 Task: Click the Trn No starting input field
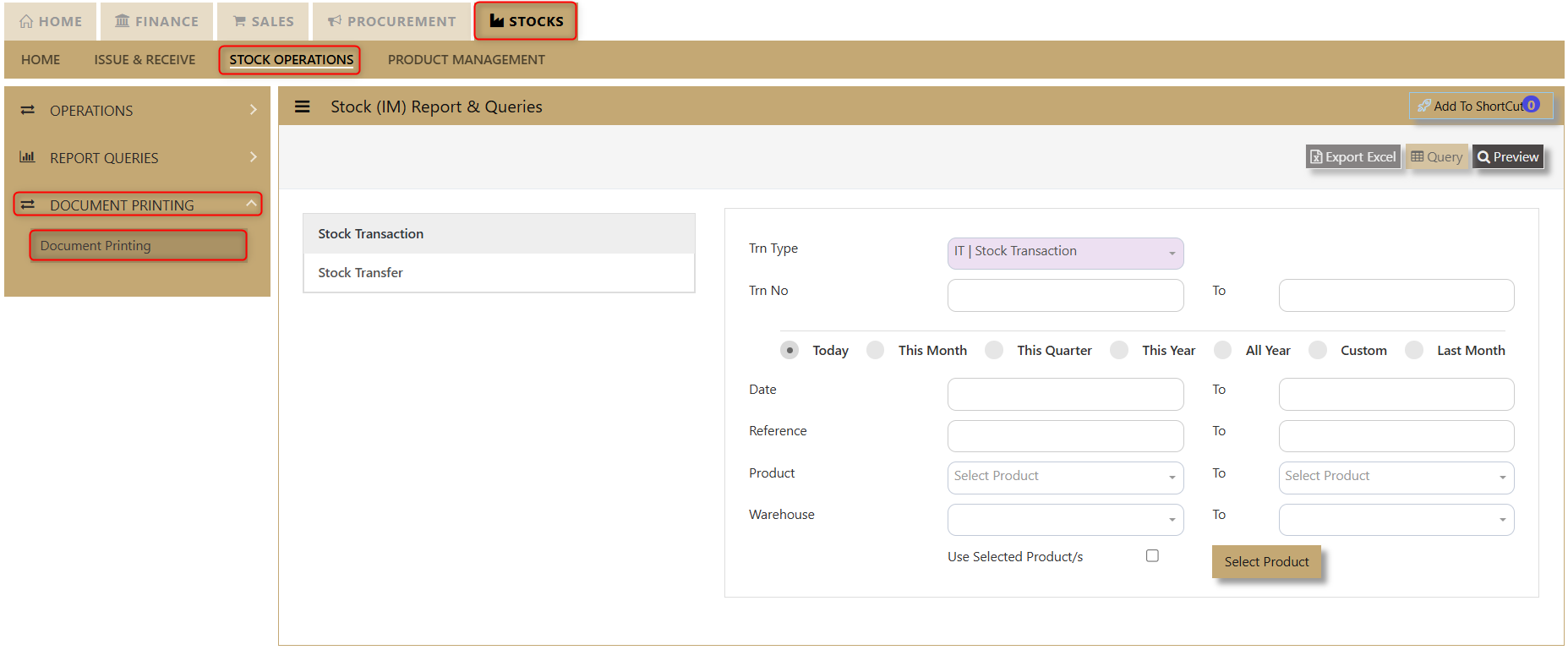1065,295
